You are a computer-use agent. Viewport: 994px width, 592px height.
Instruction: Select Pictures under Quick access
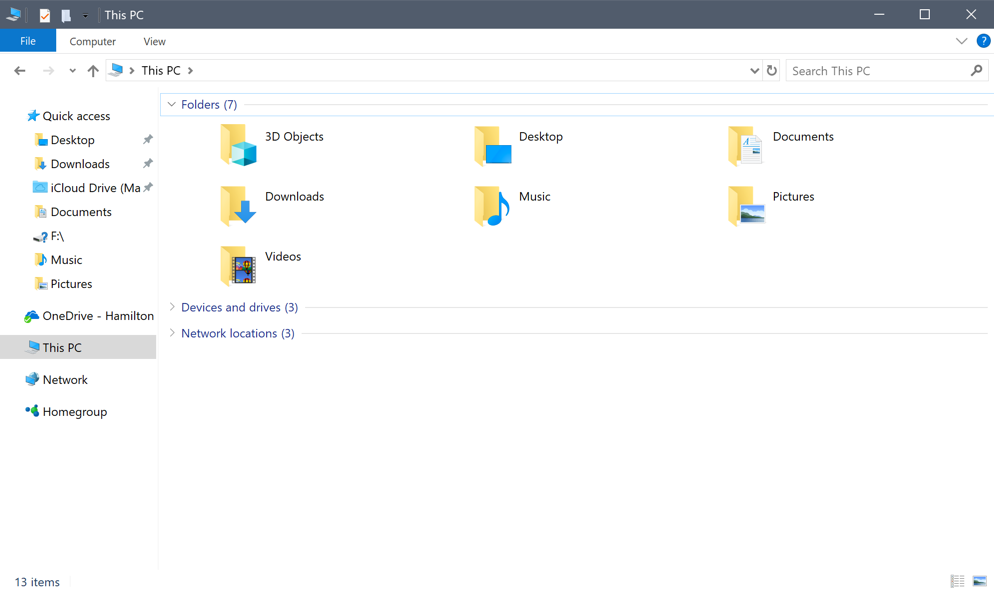click(71, 284)
